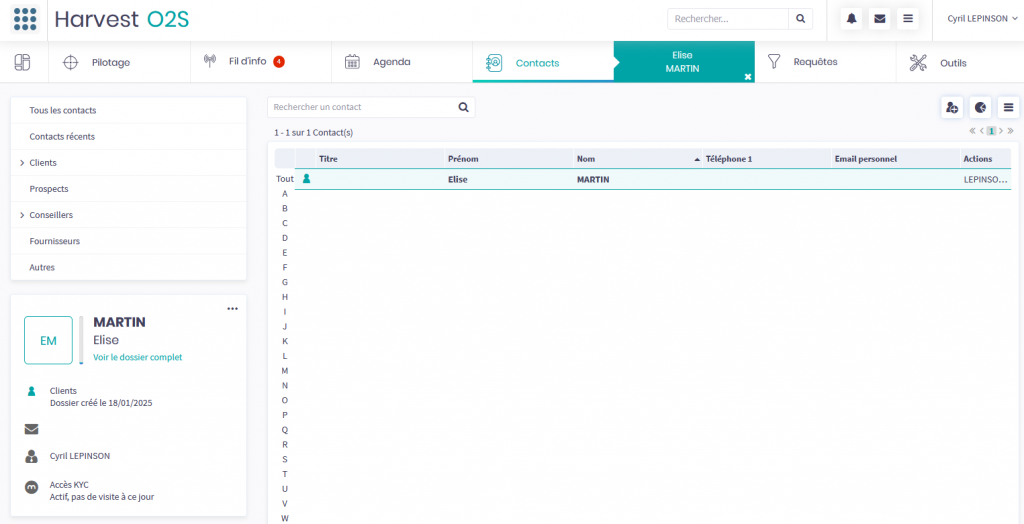Open the messages envelope icon
Screen dimensions: 1024x524
tap(879, 18)
